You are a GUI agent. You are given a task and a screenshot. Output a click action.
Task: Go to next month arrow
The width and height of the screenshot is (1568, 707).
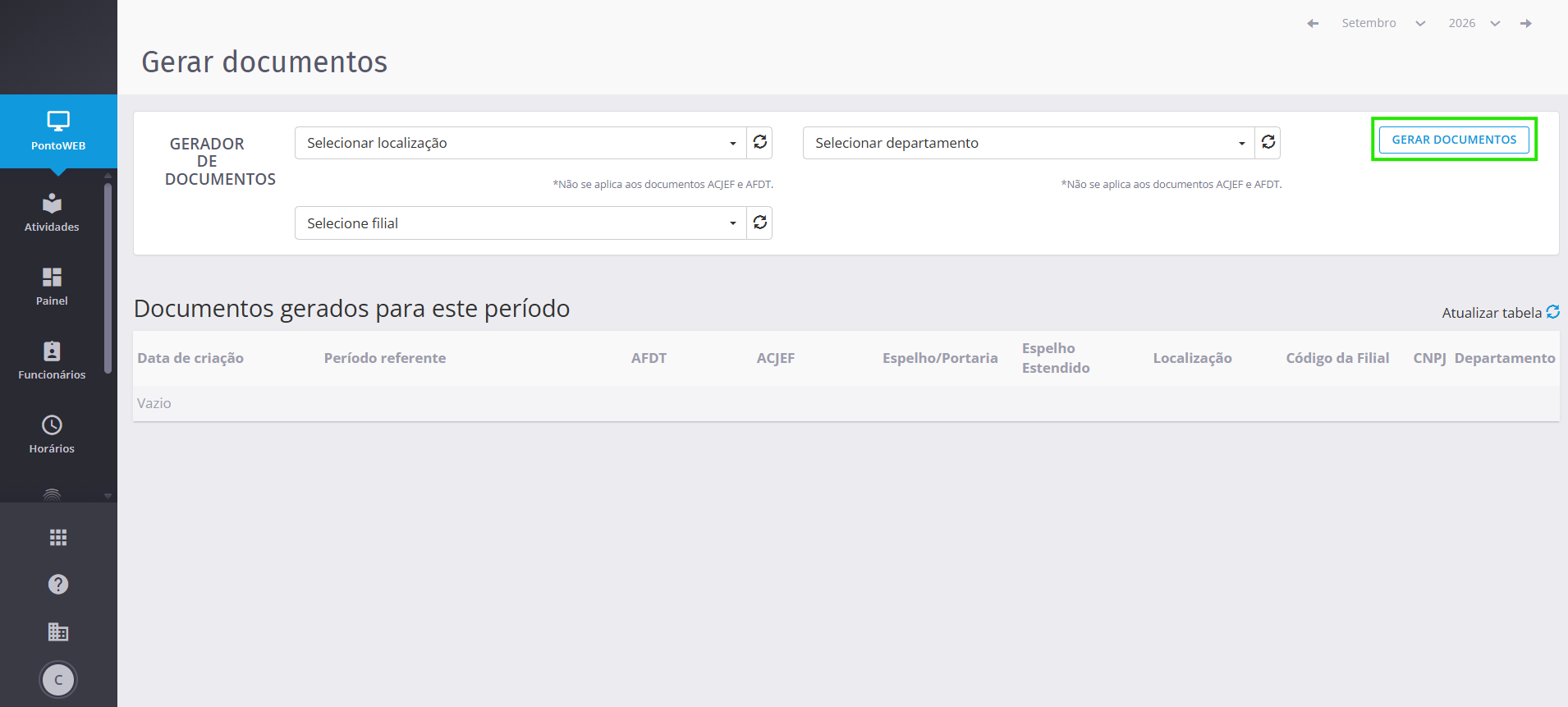point(1526,23)
